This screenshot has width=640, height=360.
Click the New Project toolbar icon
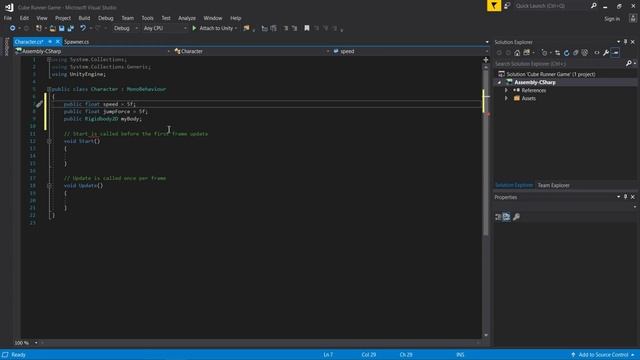coord(39,28)
